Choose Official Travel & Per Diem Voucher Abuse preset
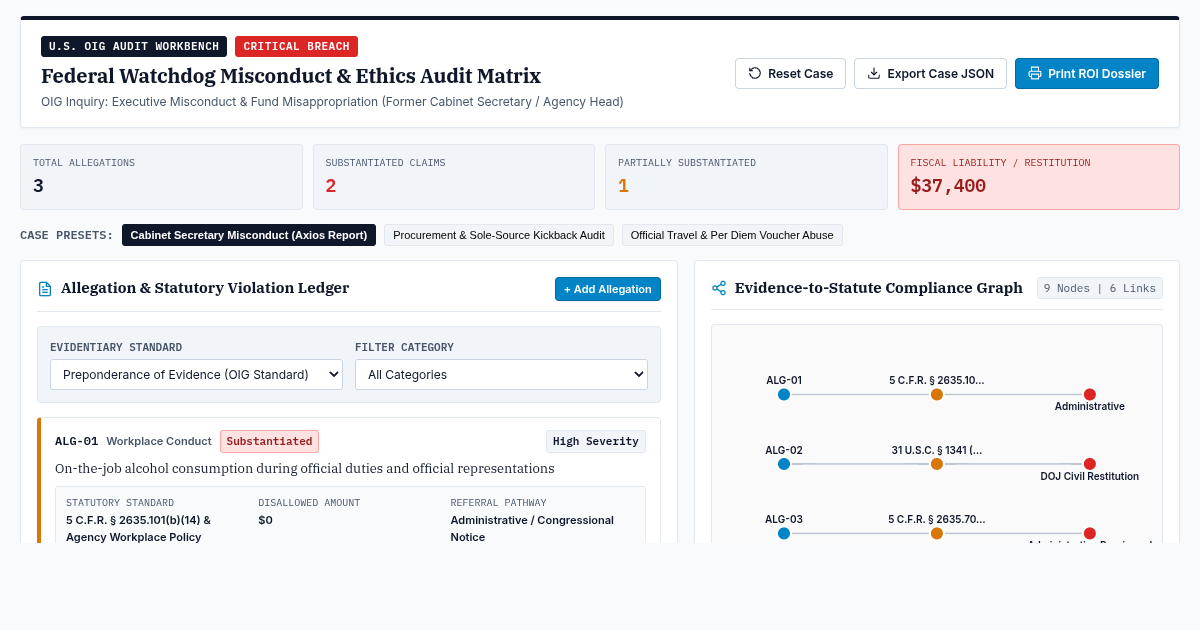Screen dimensions: 1200x630 [732, 235]
